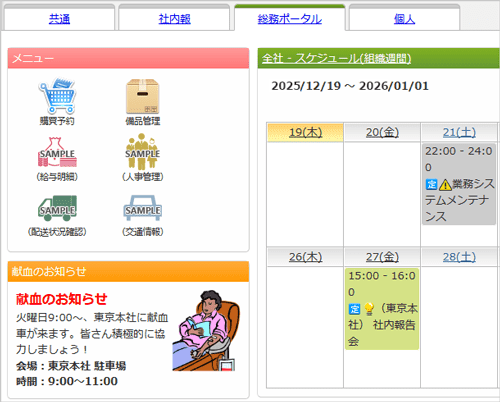Click the (人事管理) label text
Image resolution: width=500 pixels, height=402 pixels.
[x=143, y=177]
